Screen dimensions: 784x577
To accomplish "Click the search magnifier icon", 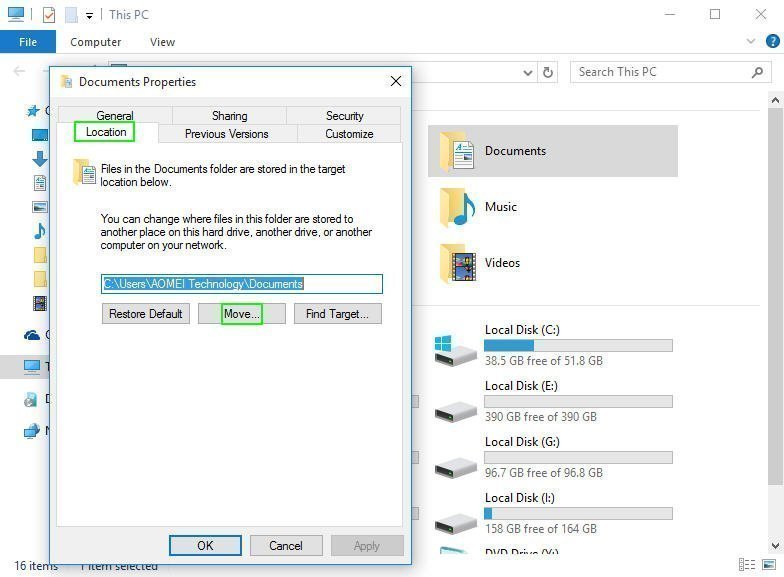I will click(758, 72).
